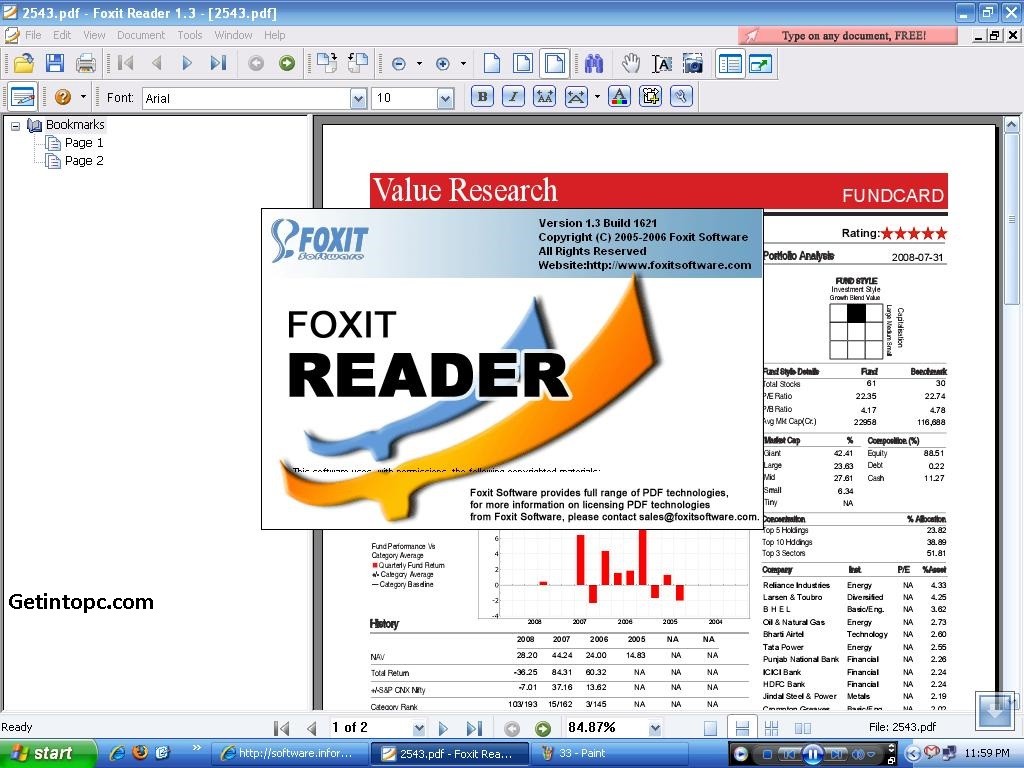
Task: Click the insert object icon beside text color
Action: coord(650,97)
